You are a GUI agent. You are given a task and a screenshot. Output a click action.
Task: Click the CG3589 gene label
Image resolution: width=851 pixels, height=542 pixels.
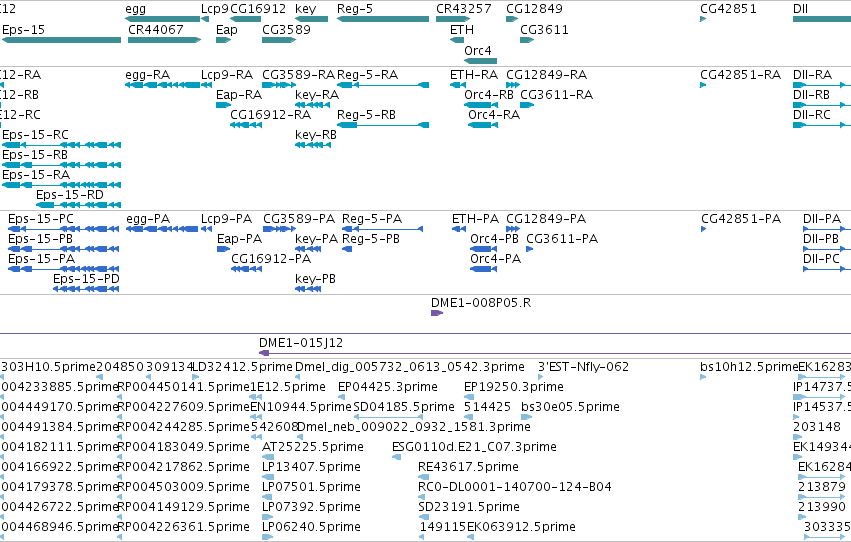pos(287,29)
